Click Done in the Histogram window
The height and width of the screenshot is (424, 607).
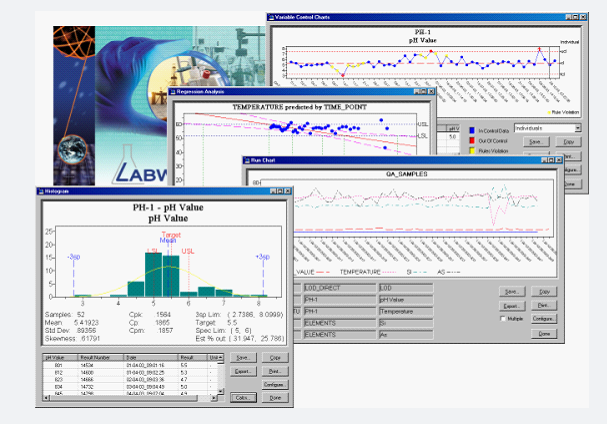click(x=275, y=398)
